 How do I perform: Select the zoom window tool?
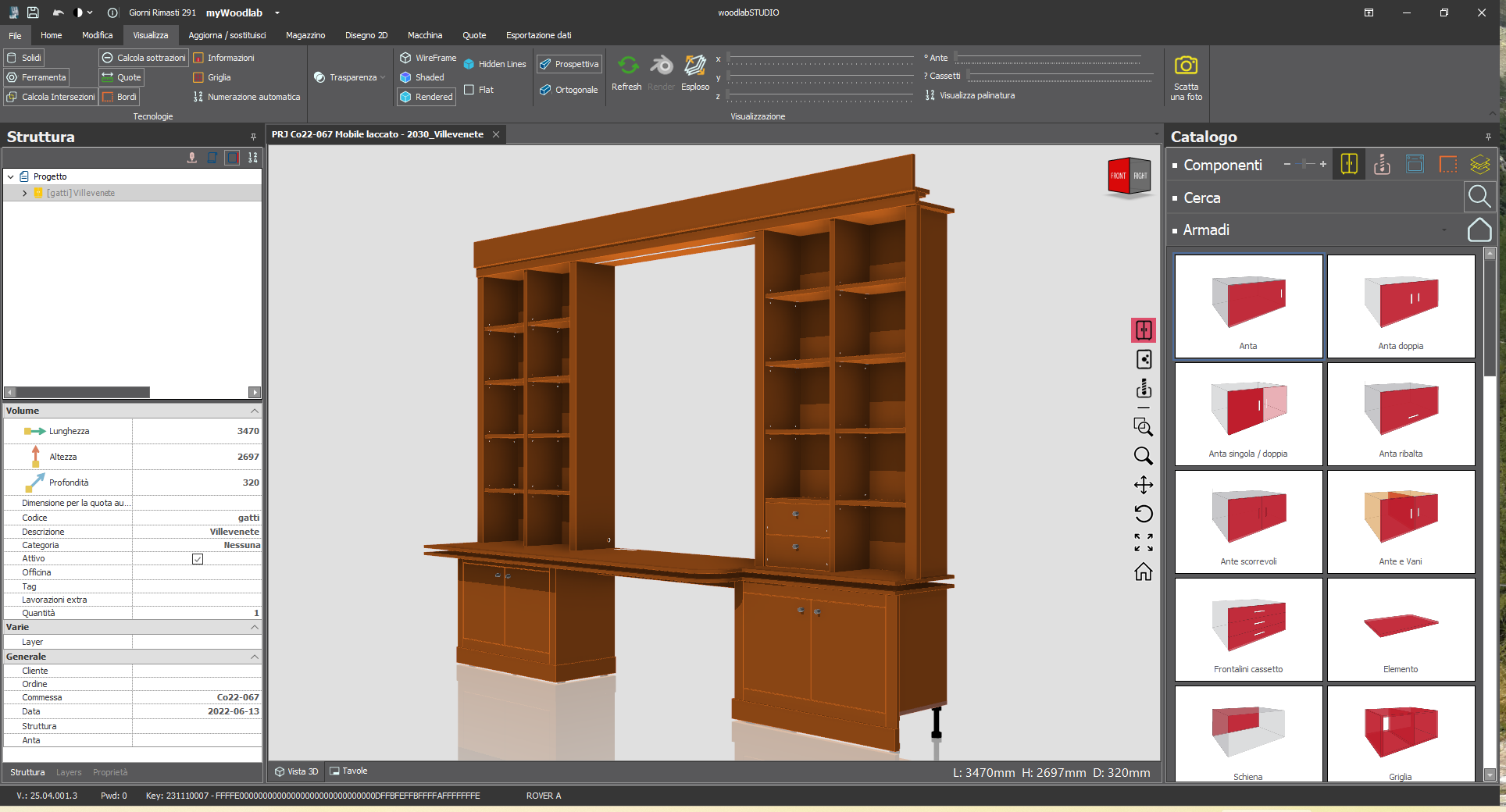pos(1144,427)
